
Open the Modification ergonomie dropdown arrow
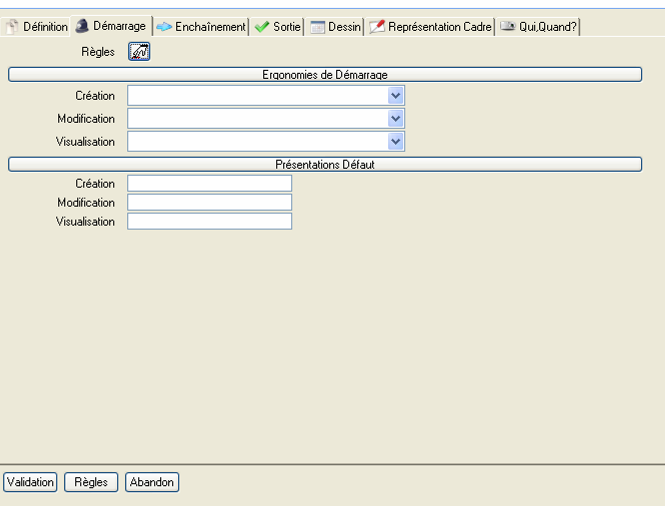[x=396, y=118]
